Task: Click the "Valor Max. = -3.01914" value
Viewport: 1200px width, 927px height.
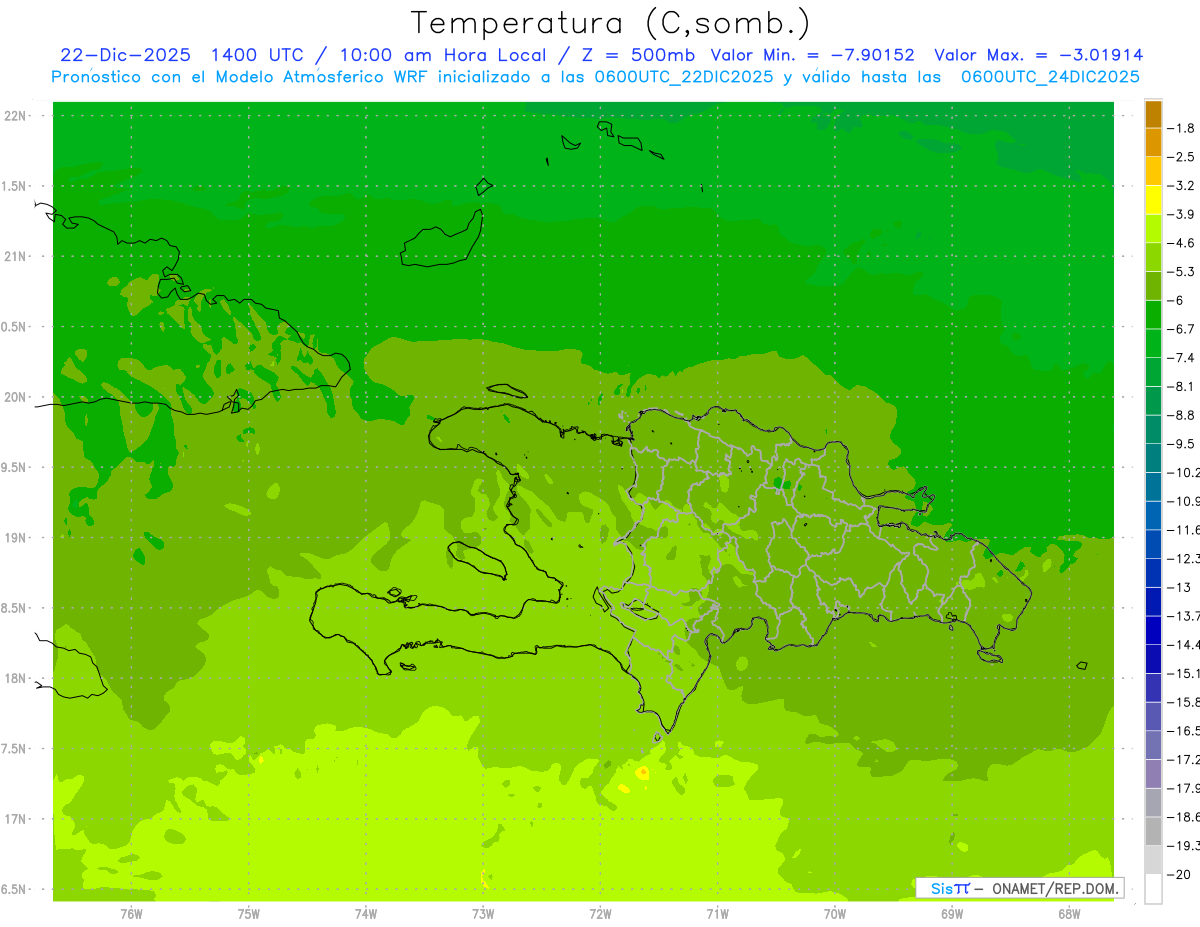Action: coord(1039,55)
